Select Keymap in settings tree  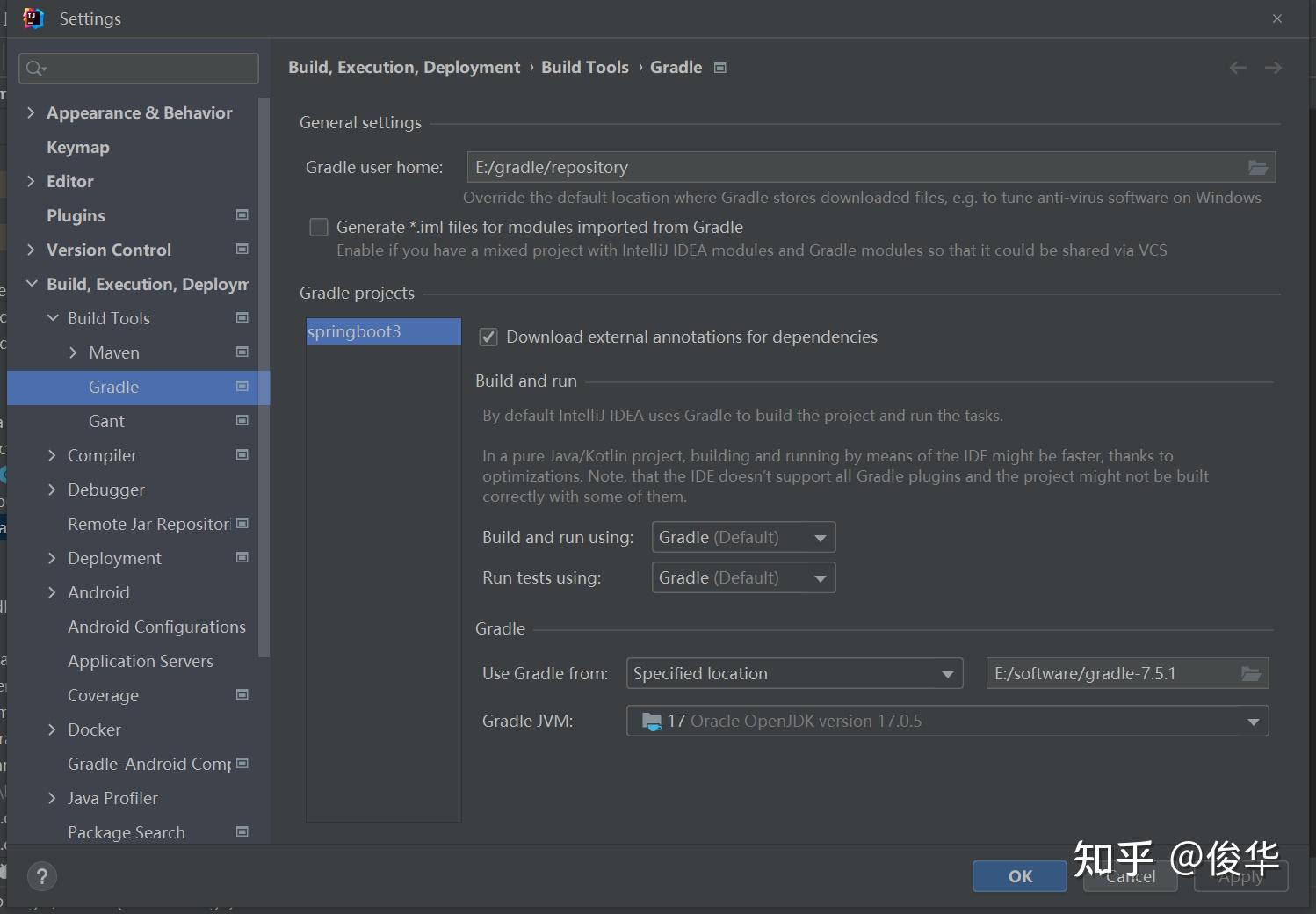tap(78, 147)
